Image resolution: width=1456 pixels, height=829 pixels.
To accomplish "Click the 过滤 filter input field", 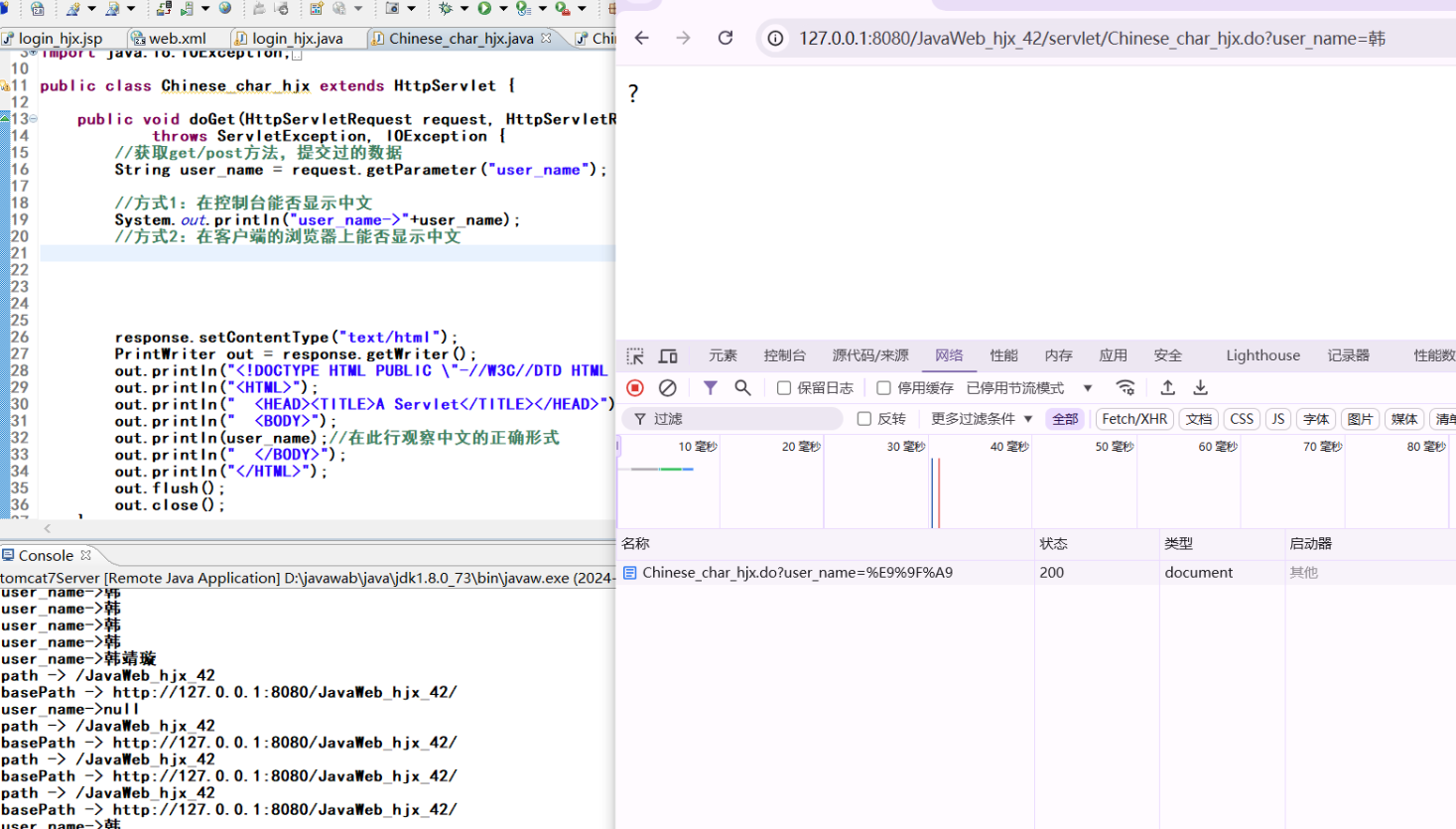I will [x=732, y=419].
